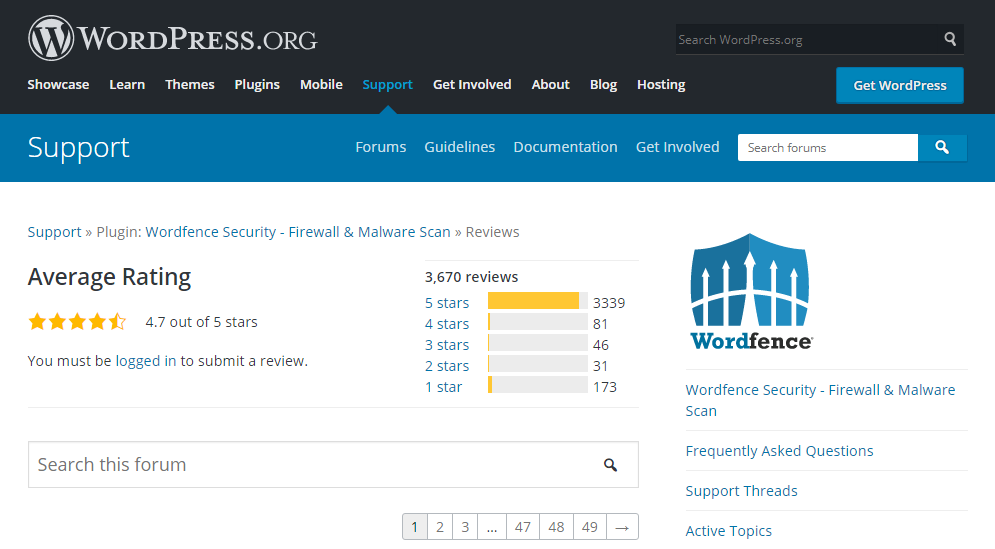Filter reviews by 1 star

[x=443, y=387]
